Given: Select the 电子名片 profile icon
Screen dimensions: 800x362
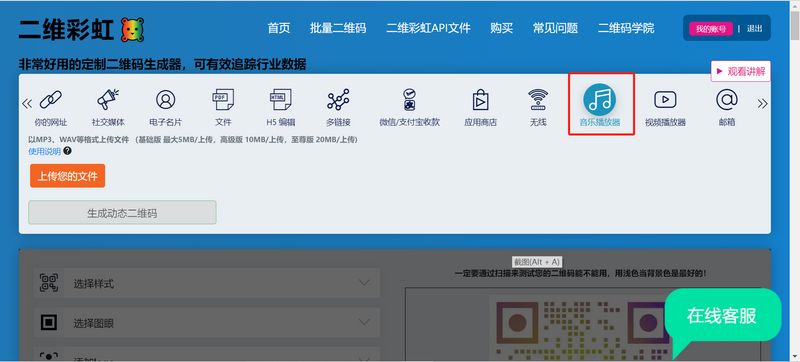Looking at the screenshot, I should point(165,99).
